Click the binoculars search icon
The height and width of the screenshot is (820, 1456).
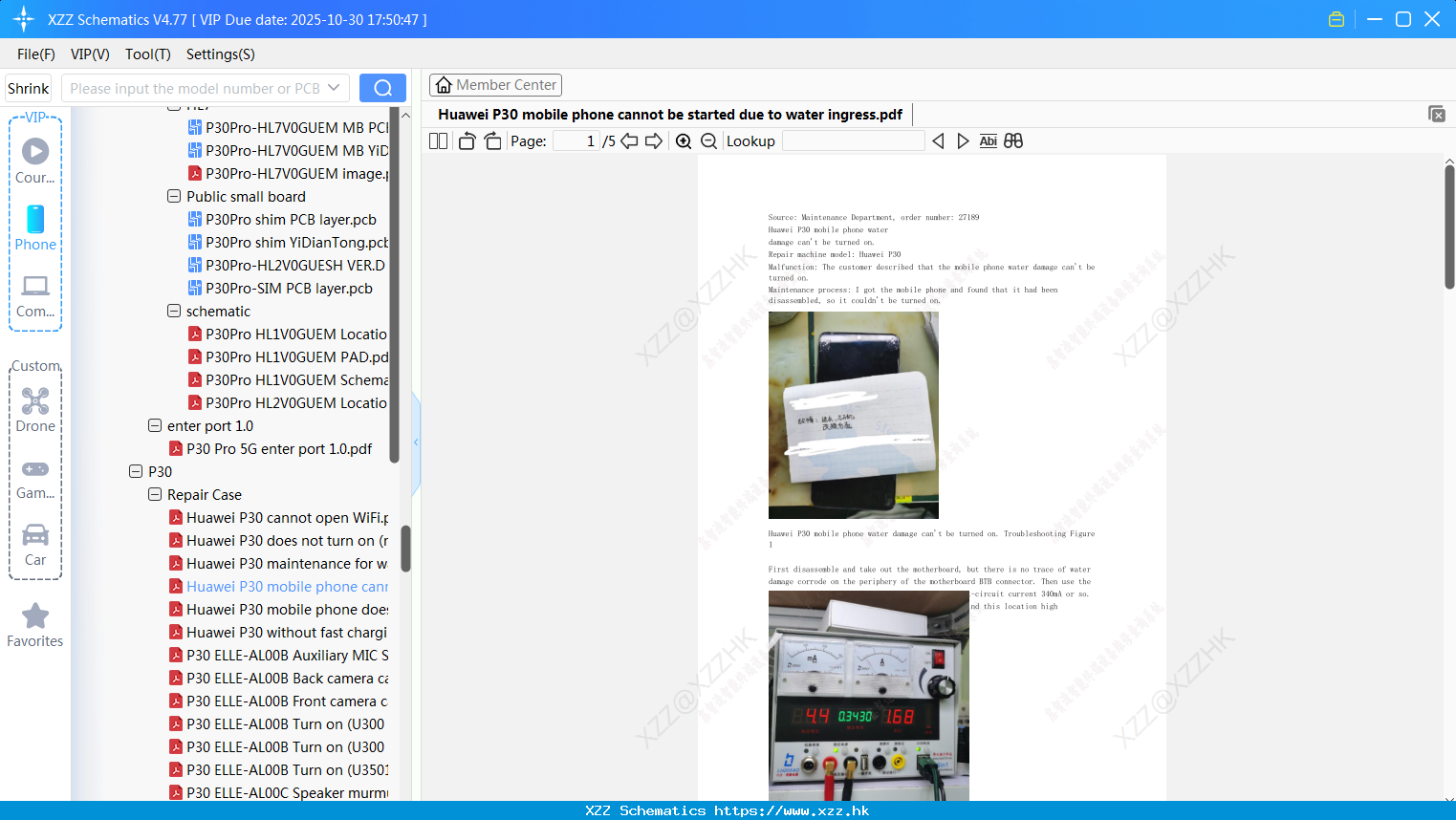pyautogui.click(x=1013, y=141)
